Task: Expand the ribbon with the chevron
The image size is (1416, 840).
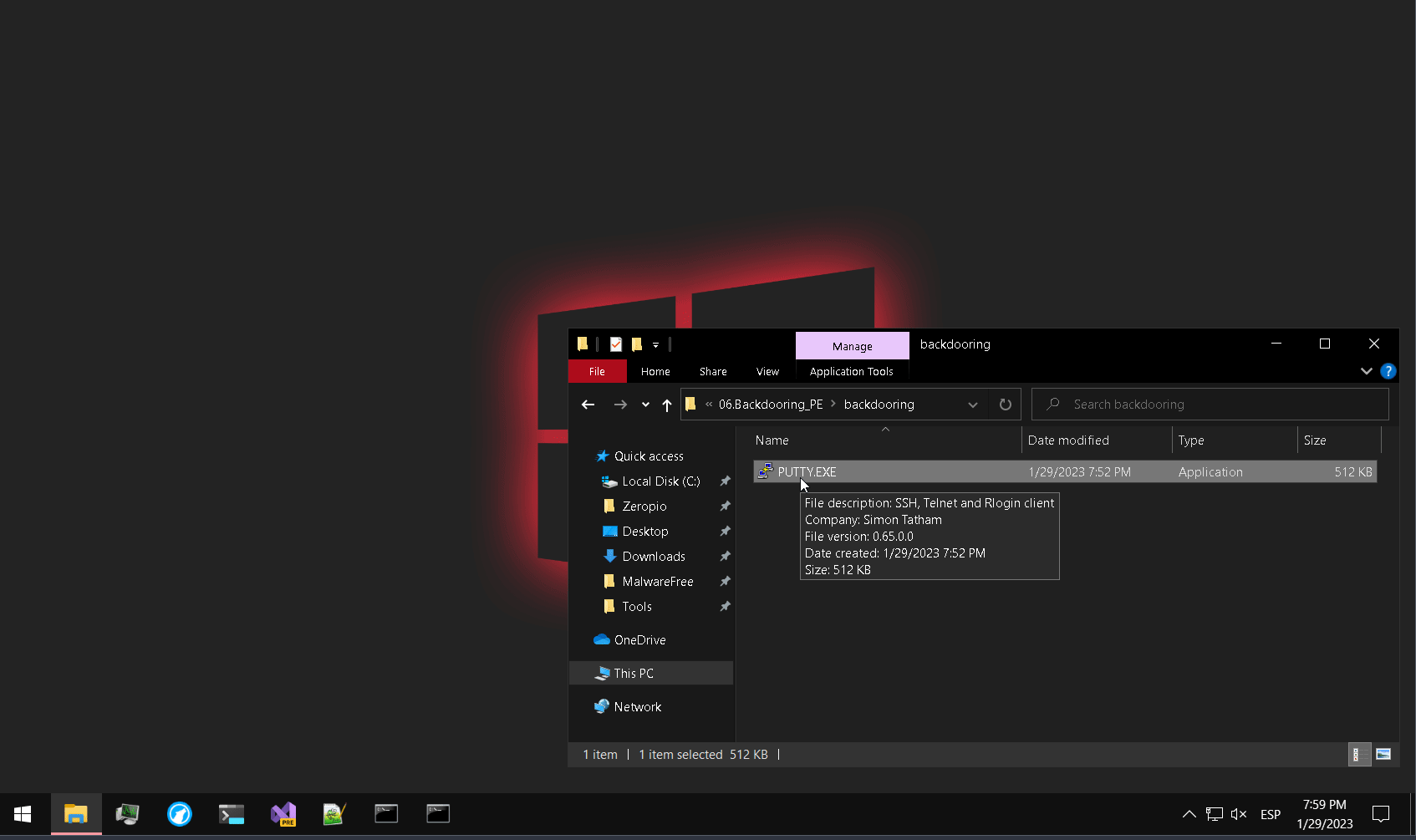Action: pyautogui.click(x=1367, y=371)
